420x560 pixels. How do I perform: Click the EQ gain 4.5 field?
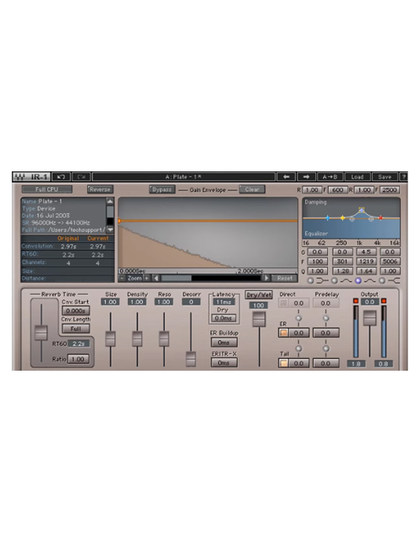[x=366, y=252]
